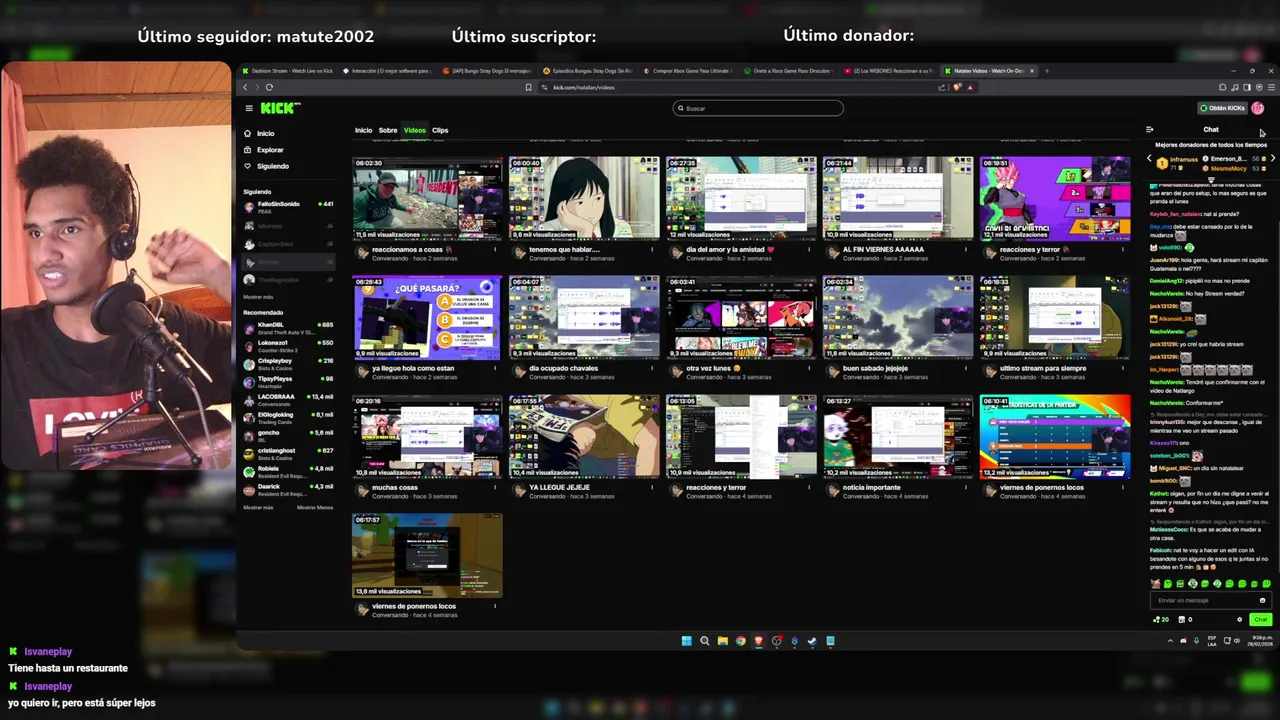Switch to the Clips channel tab

click(x=440, y=130)
